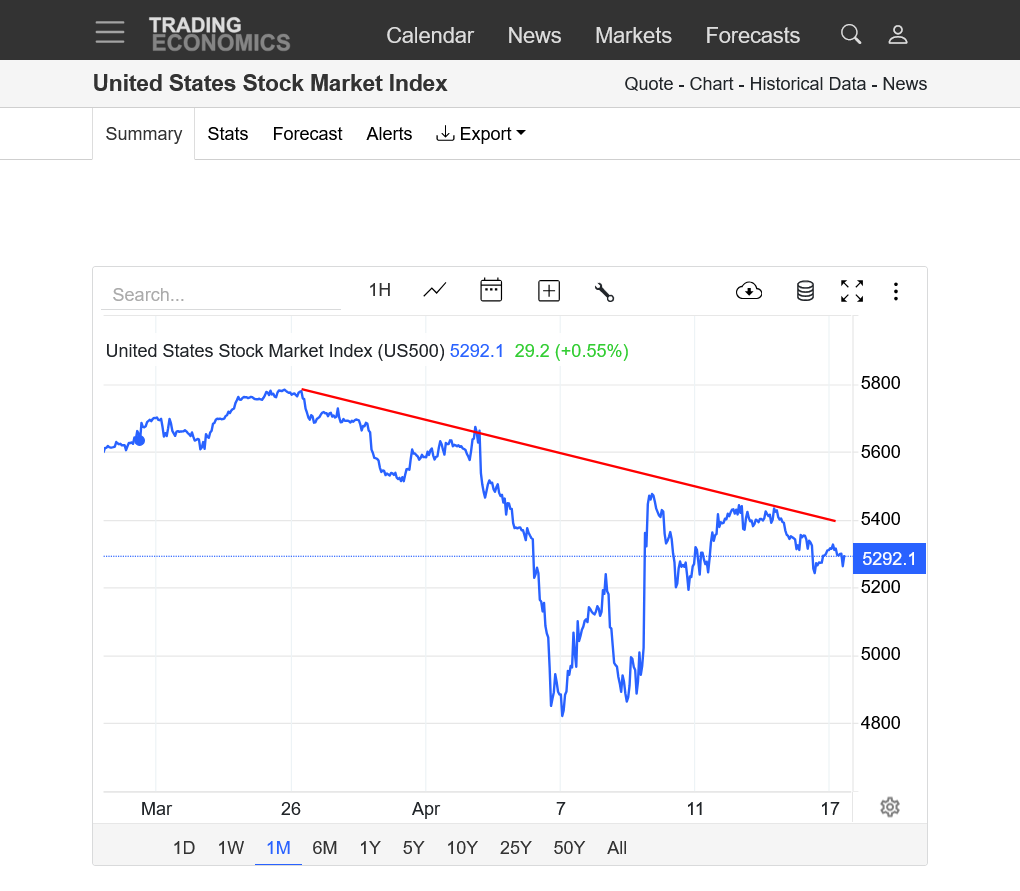Click the Historical Data link
The width and height of the screenshot is (1020, 891).
click(808, 84)
